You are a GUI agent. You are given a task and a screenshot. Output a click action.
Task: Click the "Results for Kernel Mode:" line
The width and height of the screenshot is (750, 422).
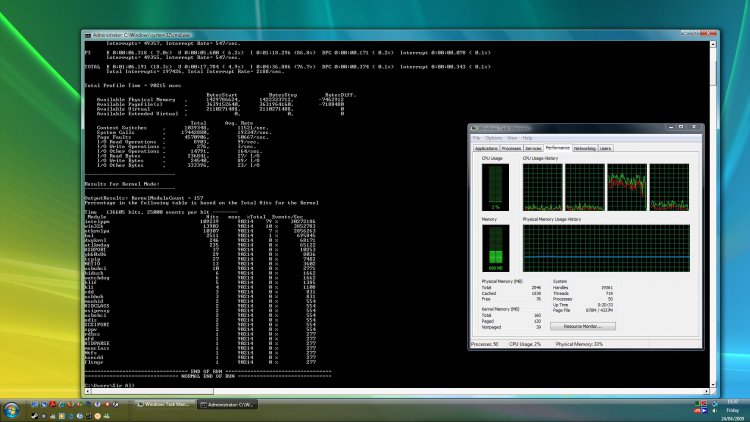point(122,184)
